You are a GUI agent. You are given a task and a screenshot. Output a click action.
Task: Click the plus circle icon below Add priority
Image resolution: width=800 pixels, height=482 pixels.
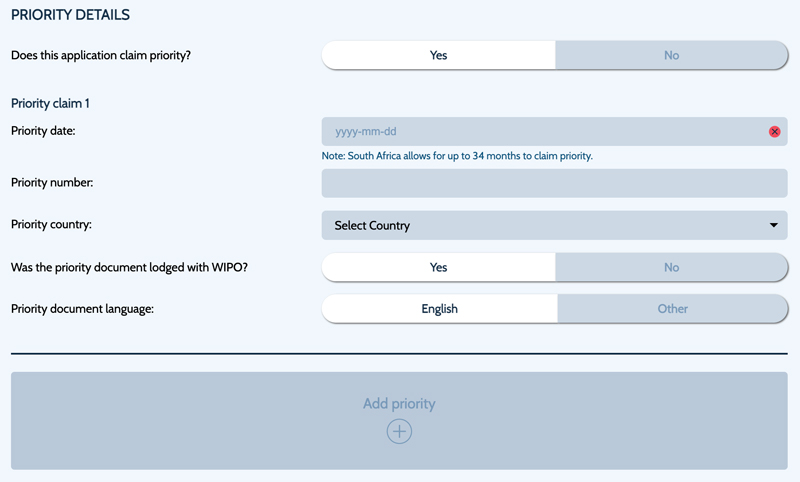pos(399,432)
